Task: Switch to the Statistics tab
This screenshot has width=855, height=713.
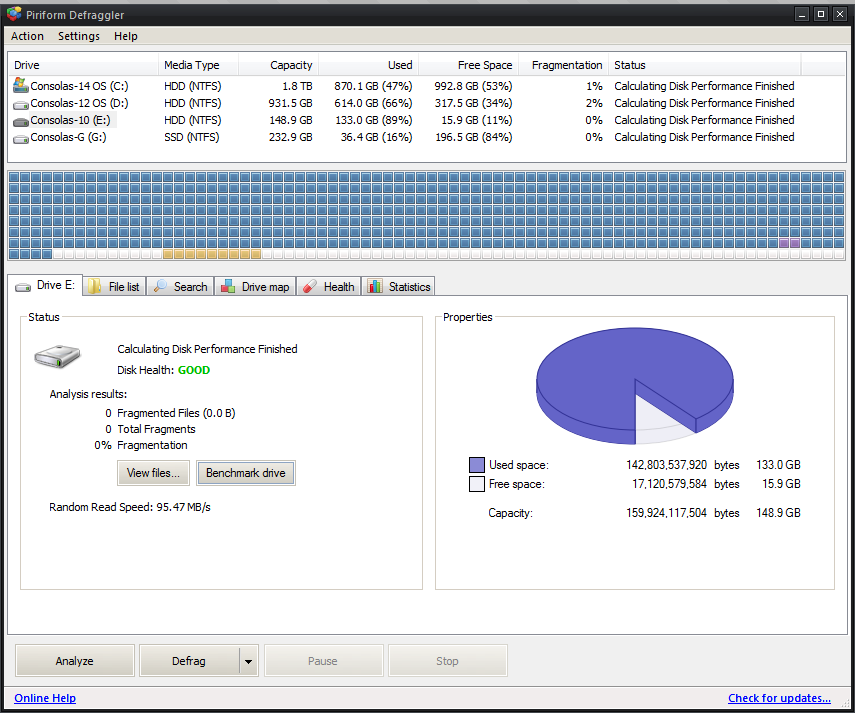Action: click(399, 287)
